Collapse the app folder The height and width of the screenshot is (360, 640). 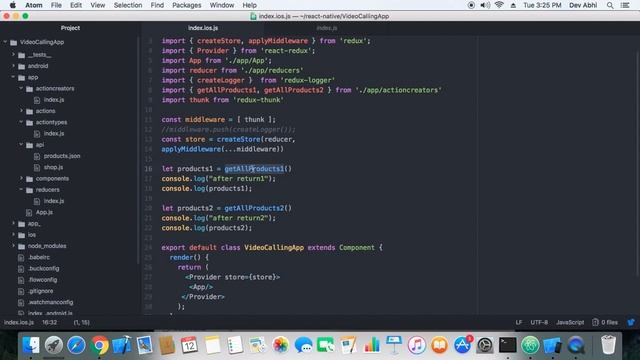pyautogui.click(x=13, y=77)
